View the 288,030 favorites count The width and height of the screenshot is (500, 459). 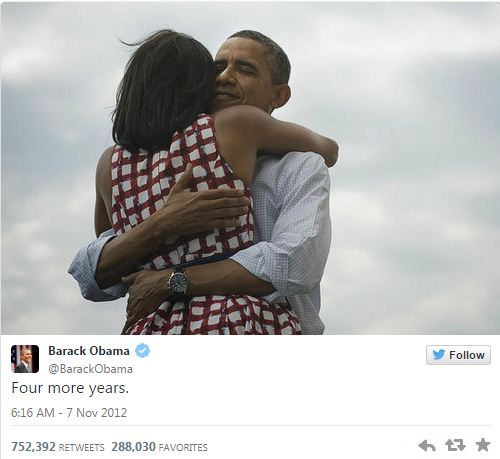pyautogui.click(x=133, y=447)
